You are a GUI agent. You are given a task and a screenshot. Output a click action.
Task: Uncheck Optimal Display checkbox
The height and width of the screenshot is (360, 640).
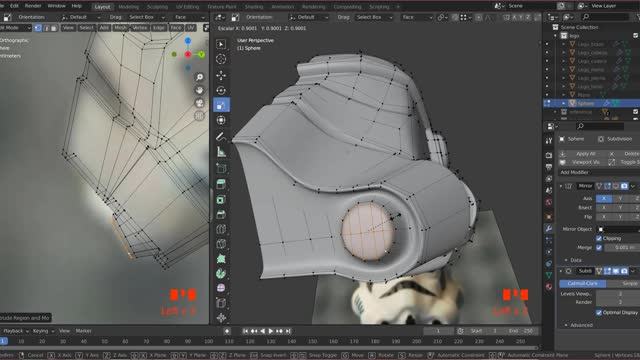[599, 313]
